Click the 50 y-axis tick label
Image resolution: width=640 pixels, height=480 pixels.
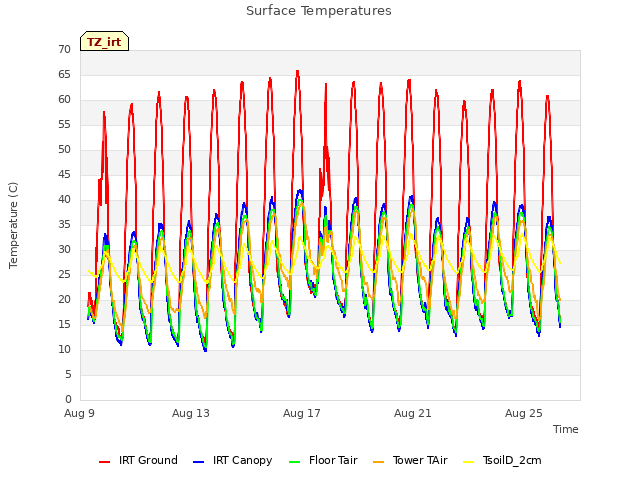64,149
